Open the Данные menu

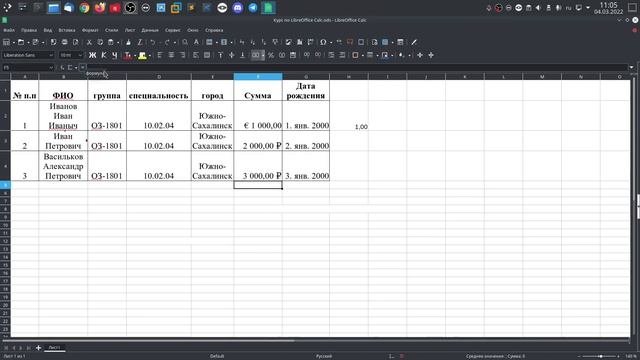tap(150, 30)
